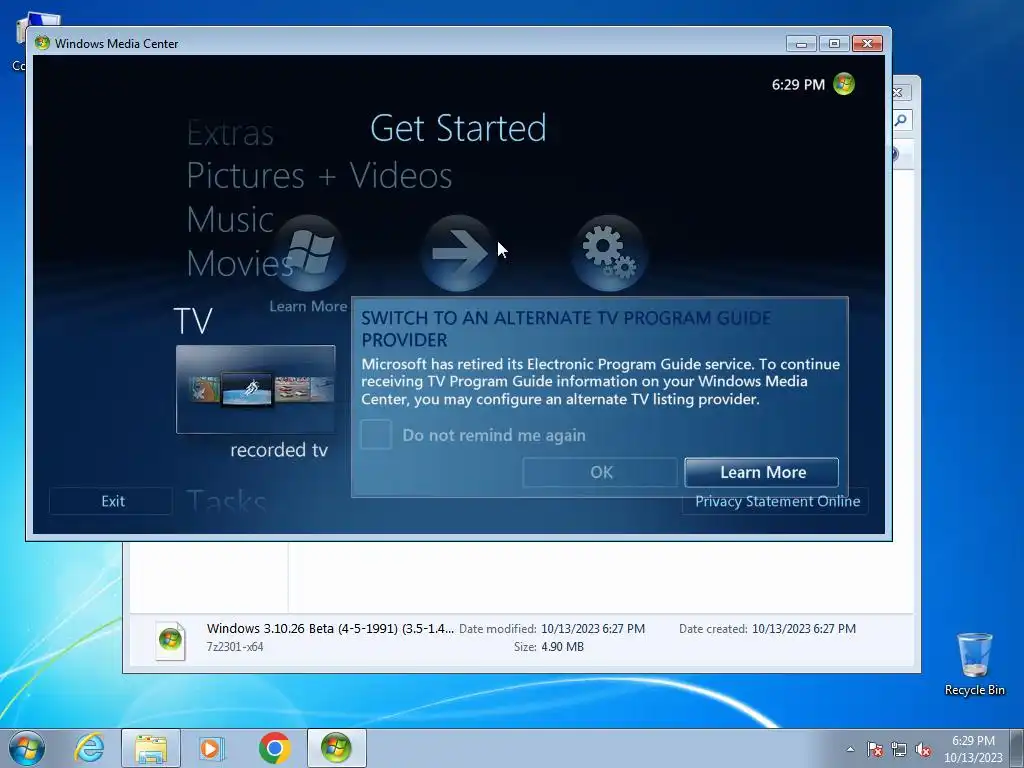This screenshot has width=1024, height=768.
Task: Minimize the Windows Media Center window
Action: pos(801,44)
